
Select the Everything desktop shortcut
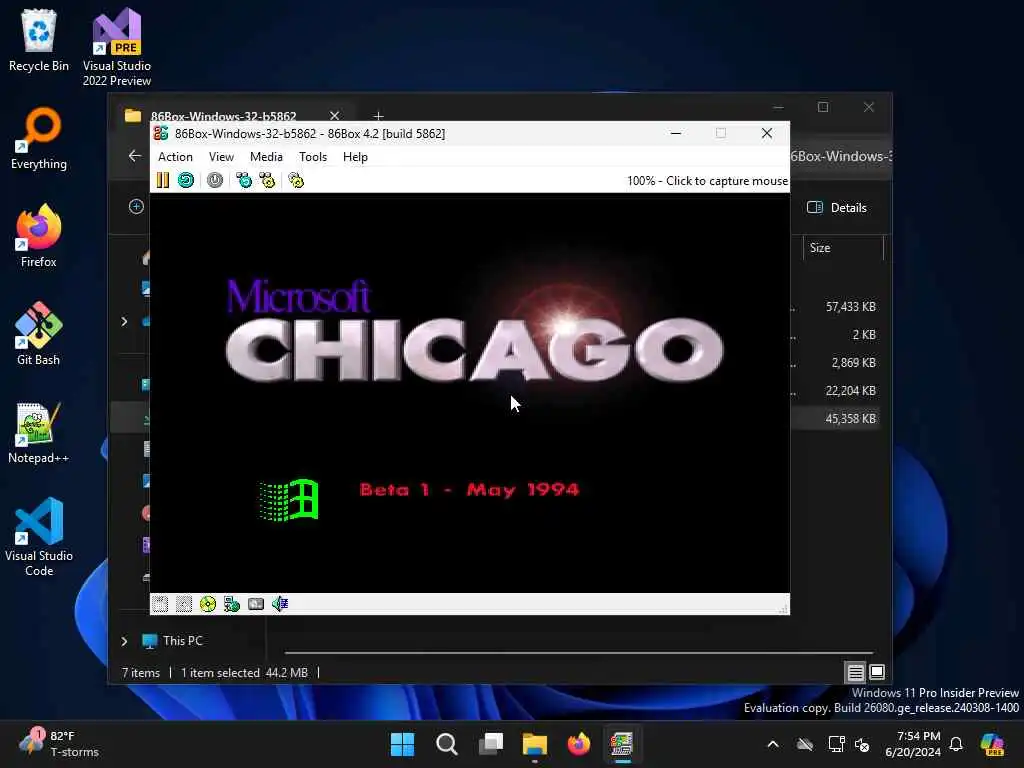click(39, 138)
